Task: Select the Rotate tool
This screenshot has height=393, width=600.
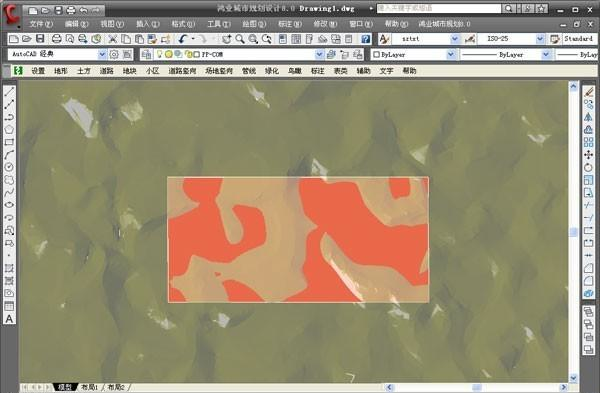Action: click(x=589, y=167)
